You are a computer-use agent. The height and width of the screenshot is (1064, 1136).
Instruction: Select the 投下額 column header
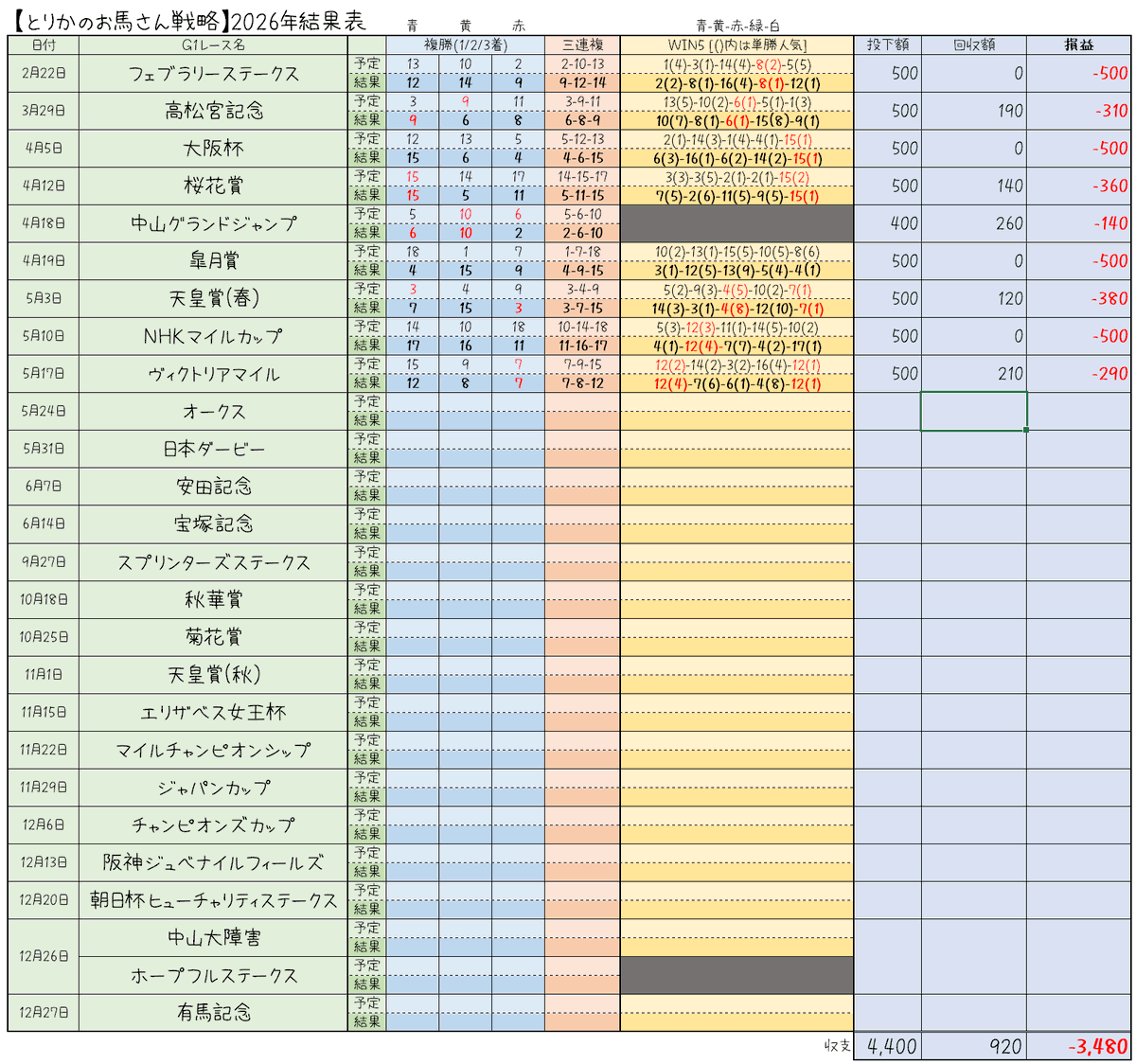coord(887,44)
